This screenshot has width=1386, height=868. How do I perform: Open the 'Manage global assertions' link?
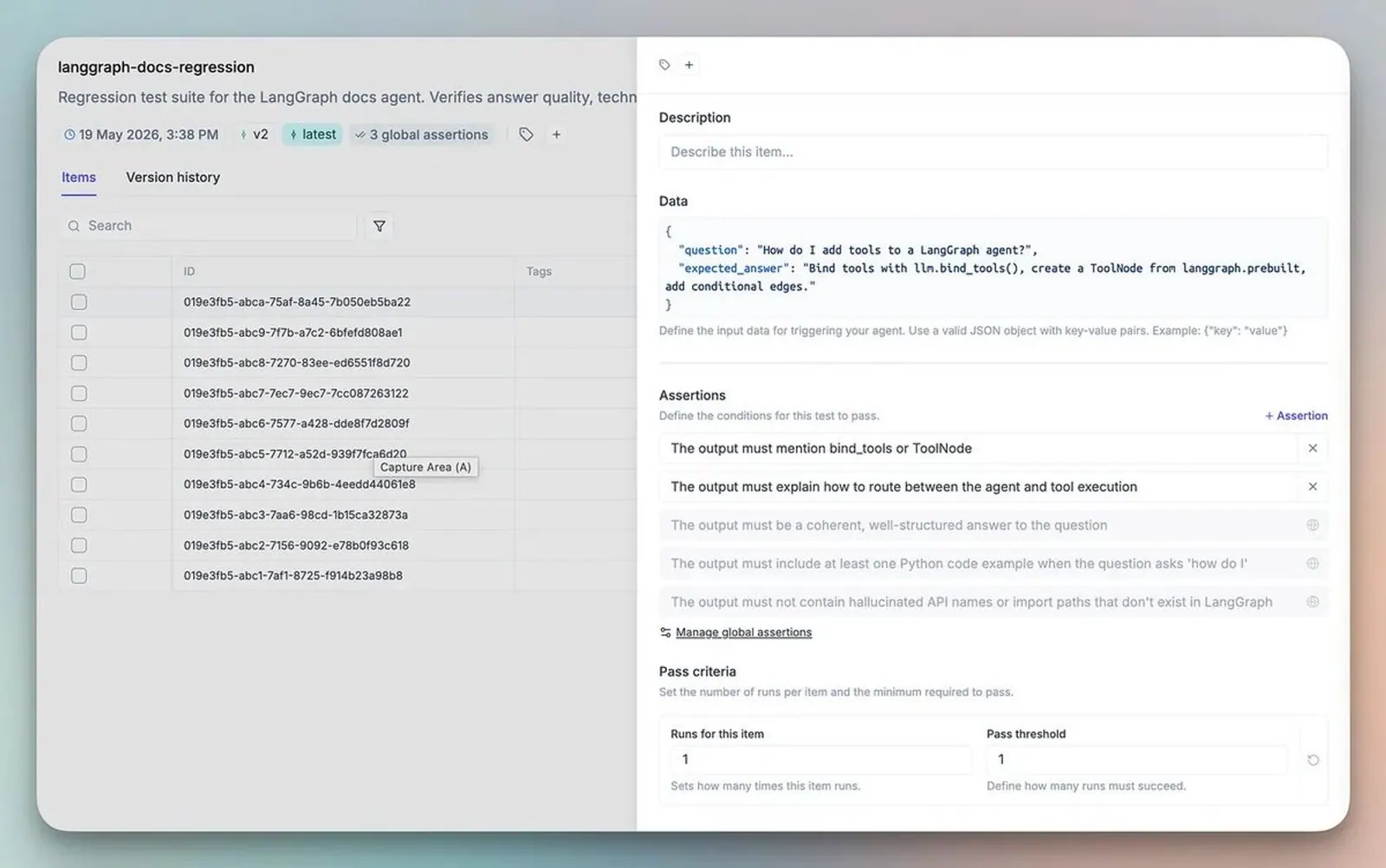click(744, 632)
